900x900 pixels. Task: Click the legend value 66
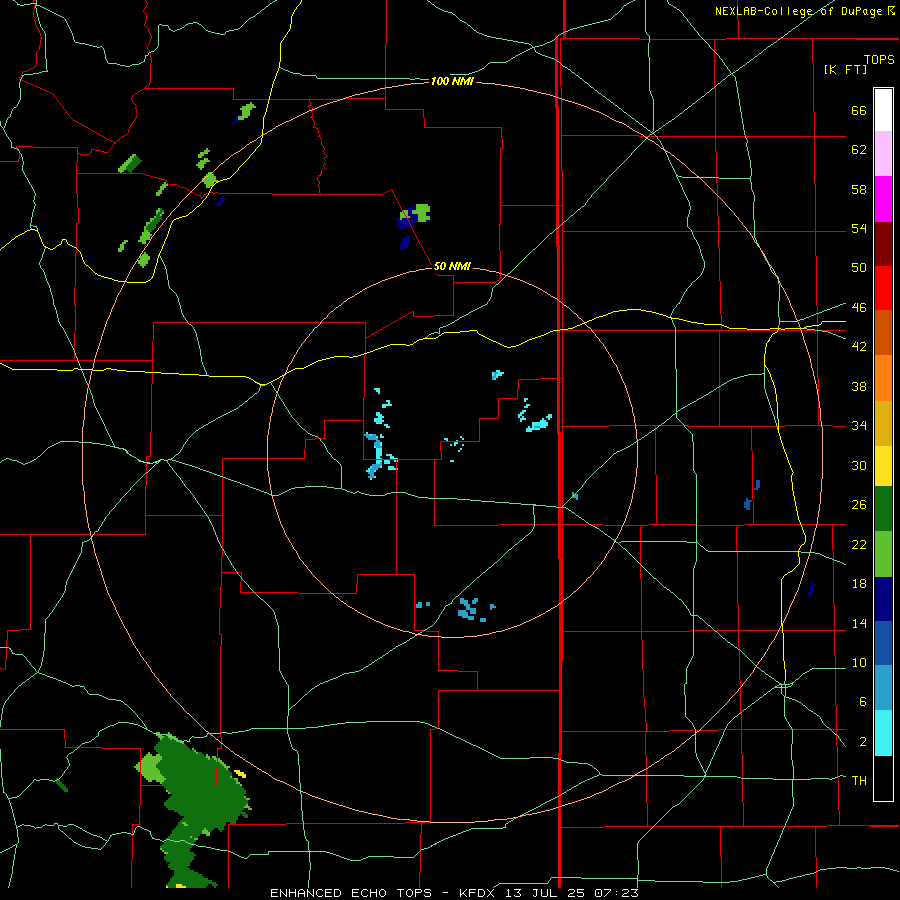(859, 110)
